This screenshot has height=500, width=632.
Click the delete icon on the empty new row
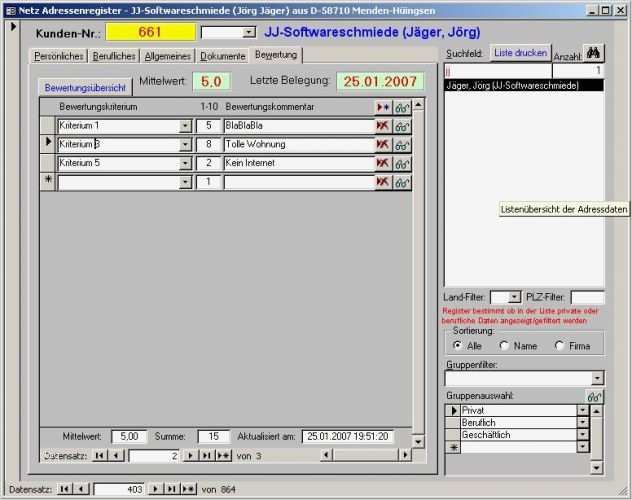click(x=383, y=182)
